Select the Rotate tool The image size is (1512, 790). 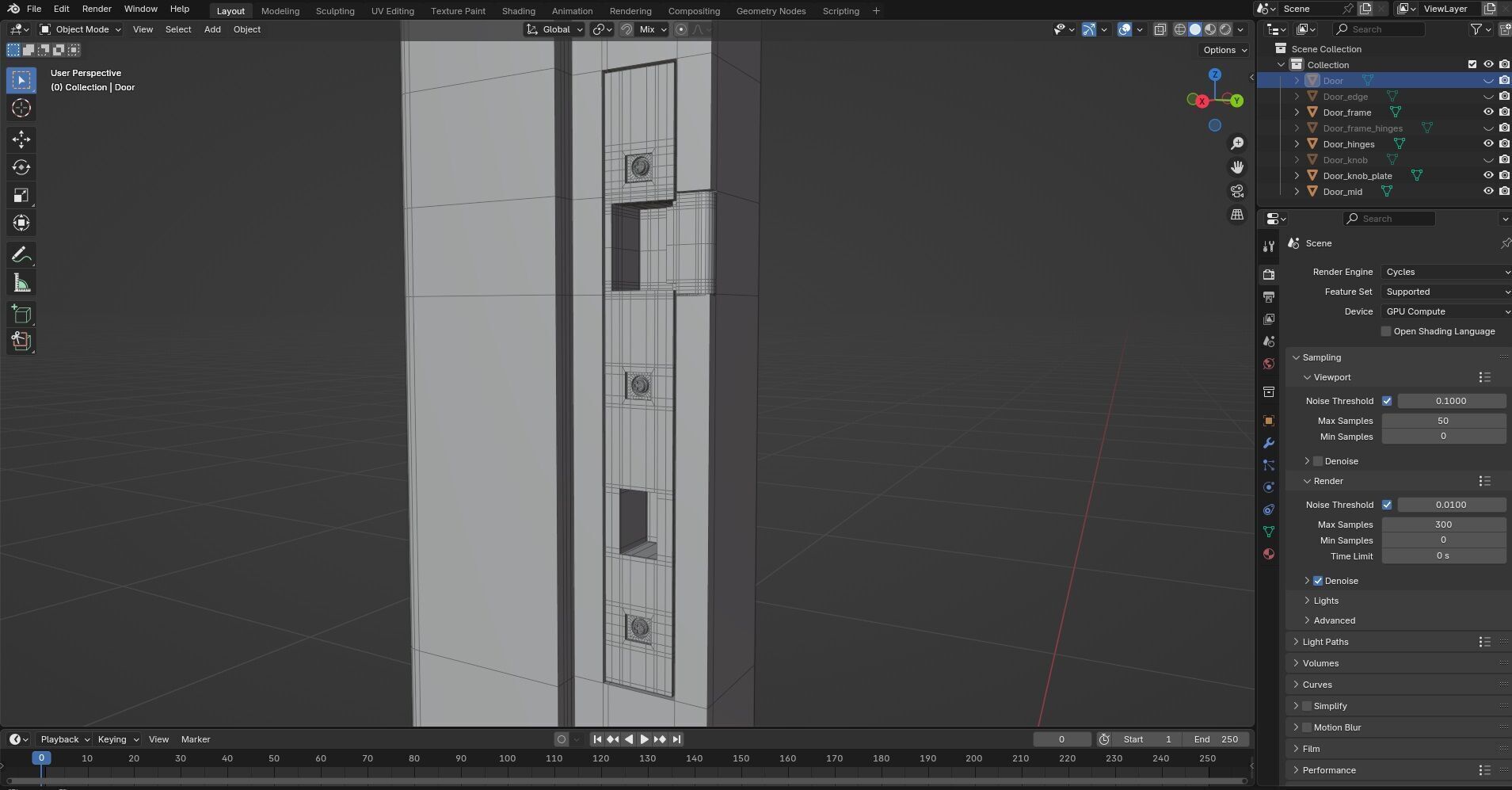coord(21,167)
